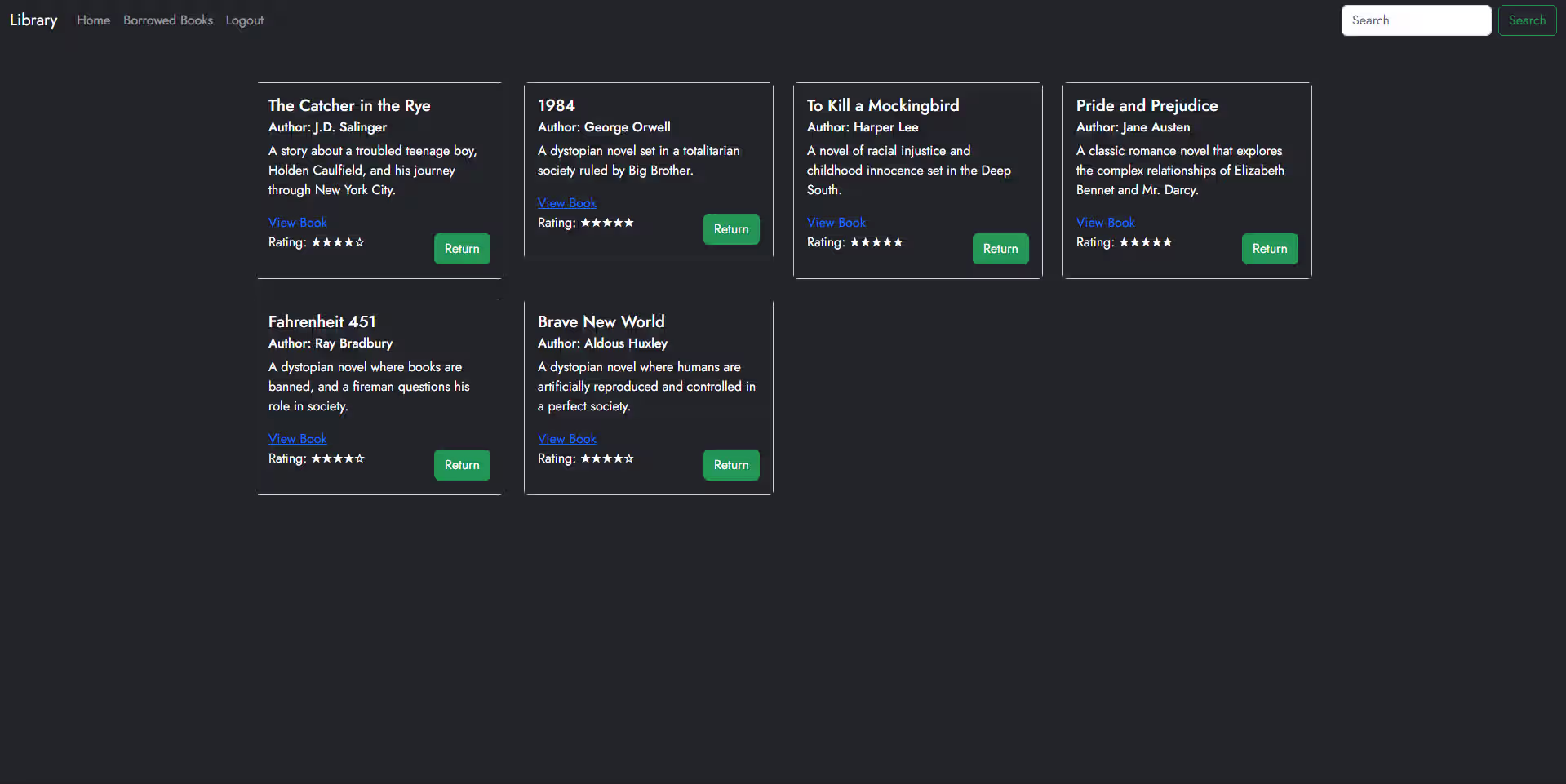Open View Book link for 1984

(567, 203)
